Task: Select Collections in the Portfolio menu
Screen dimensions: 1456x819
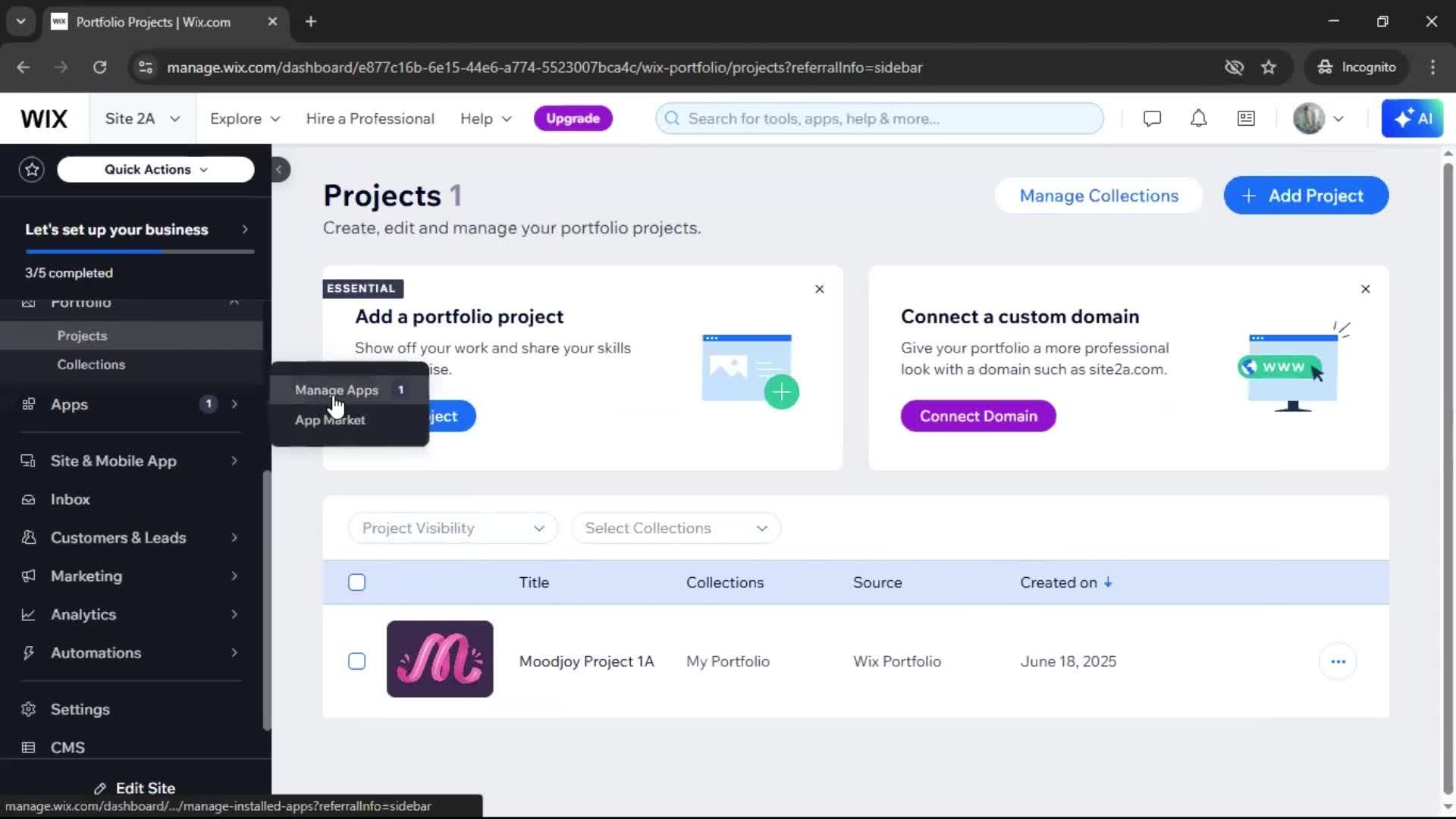Action: click(132, 365)
